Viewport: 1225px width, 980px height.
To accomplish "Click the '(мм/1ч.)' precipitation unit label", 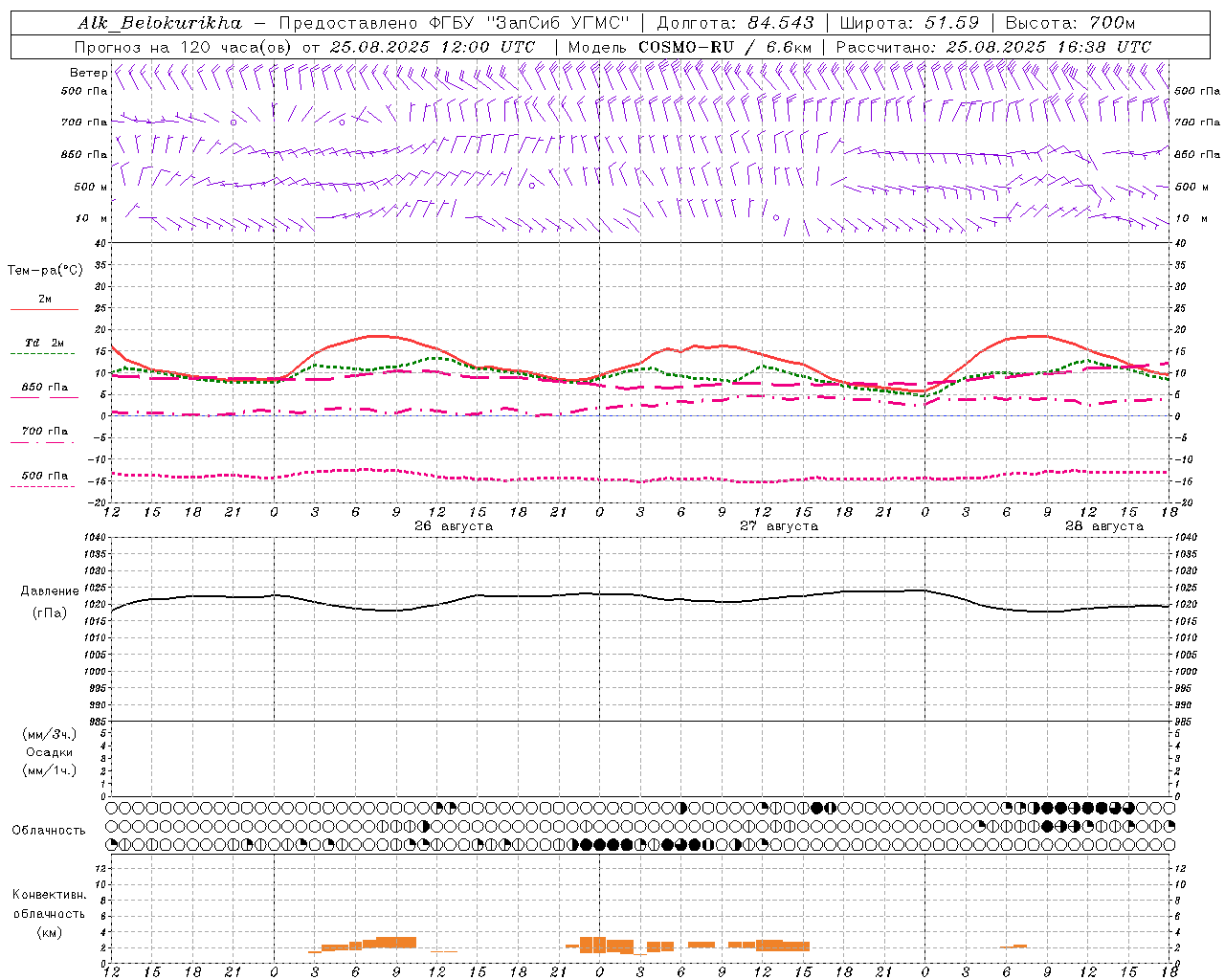I will coord(50,770).
